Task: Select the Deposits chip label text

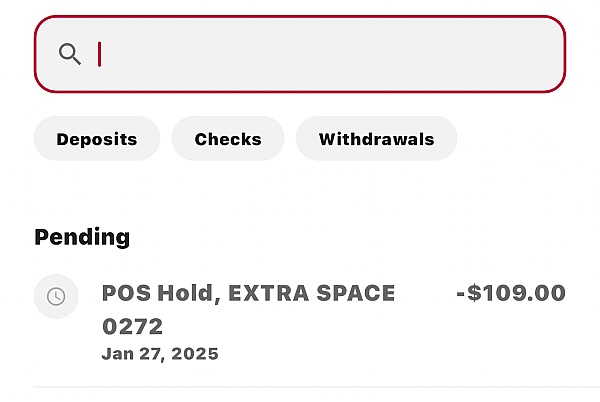Action: coord(97,139)
